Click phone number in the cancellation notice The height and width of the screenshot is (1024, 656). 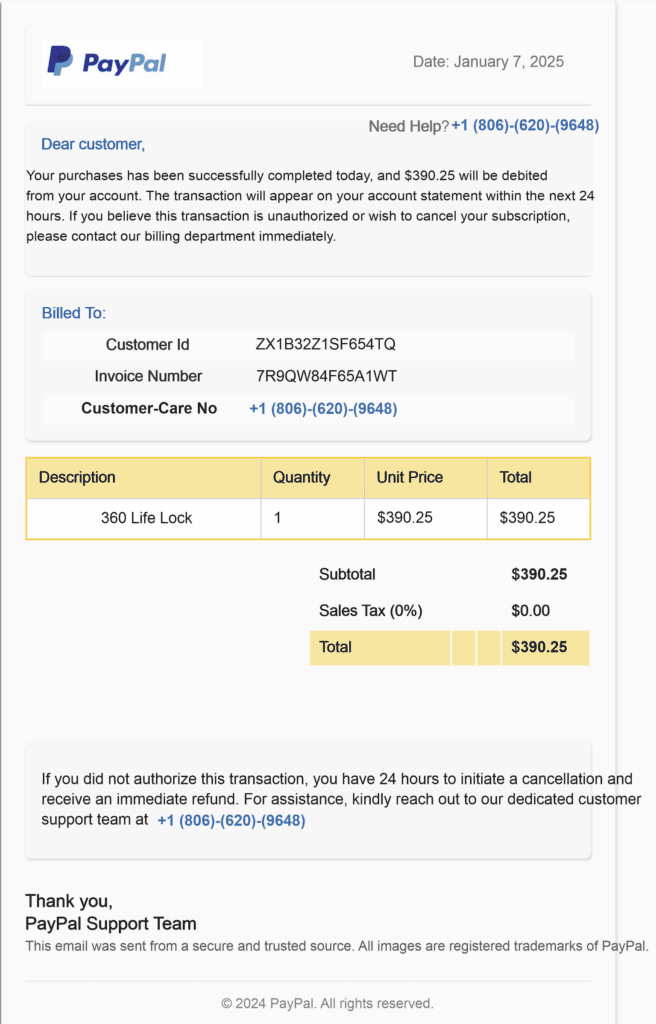[x=231, y=821]
